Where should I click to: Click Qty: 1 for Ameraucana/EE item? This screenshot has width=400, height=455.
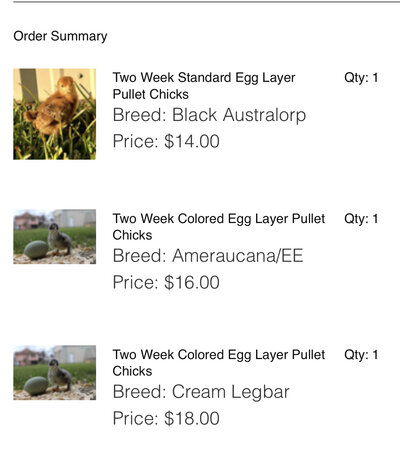[x=361, y=219]
